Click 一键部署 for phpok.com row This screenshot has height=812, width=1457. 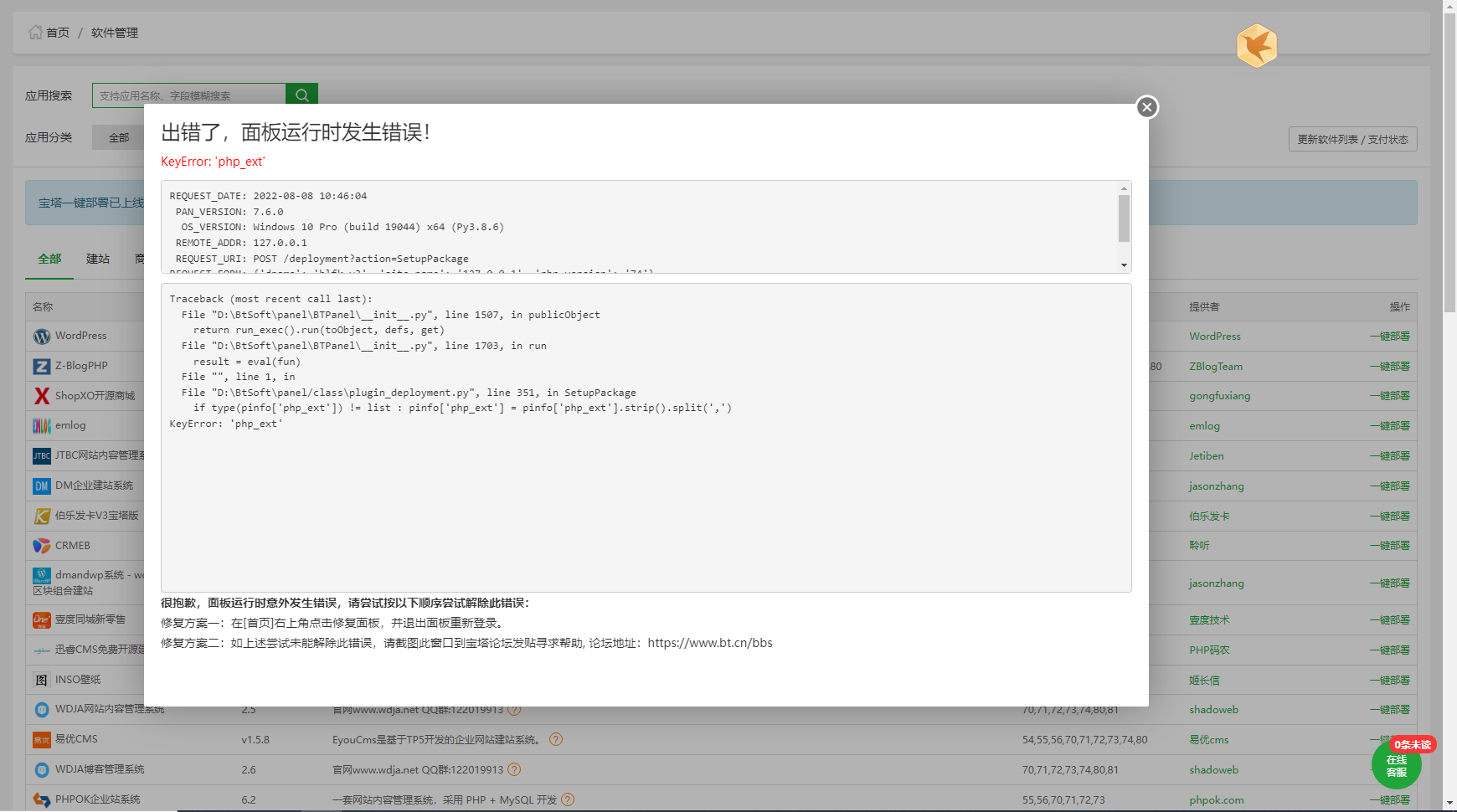coord(1390,800)
